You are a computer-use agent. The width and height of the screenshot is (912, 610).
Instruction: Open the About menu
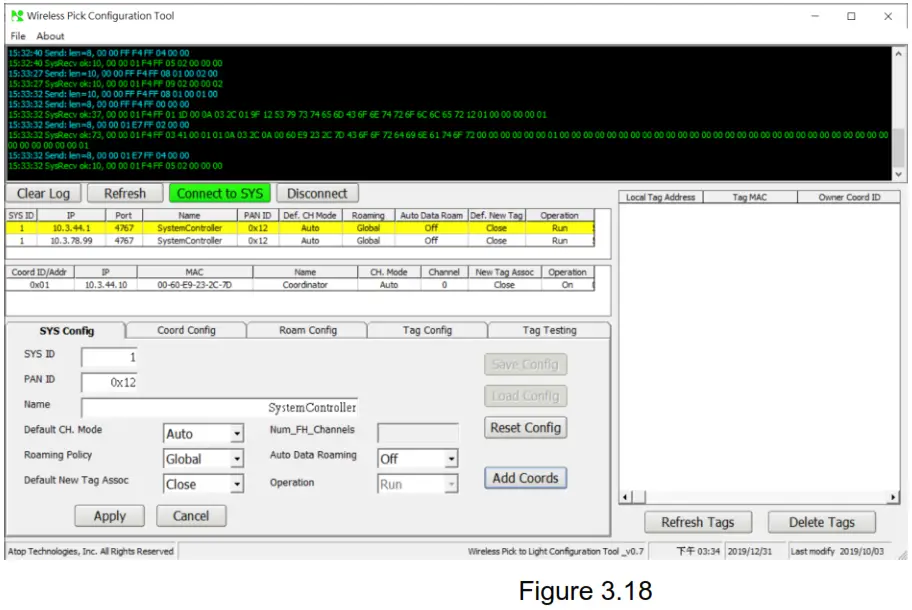[50, 36]
